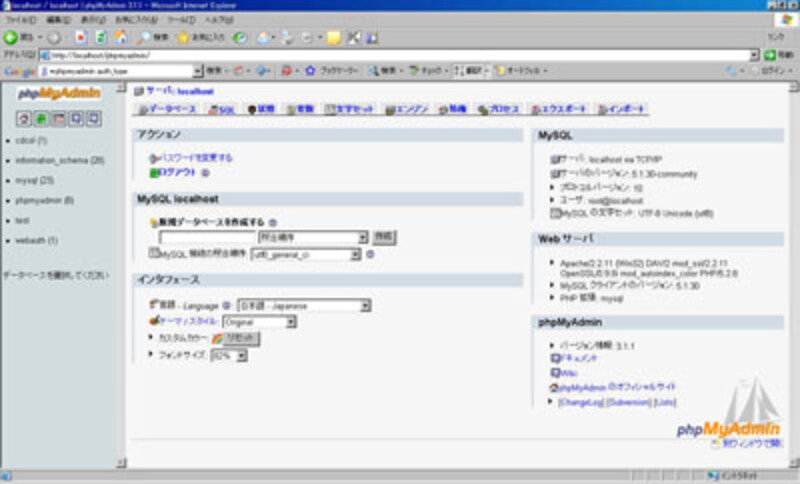Open the address bar history dropdown arrow

tap(754, 55)
